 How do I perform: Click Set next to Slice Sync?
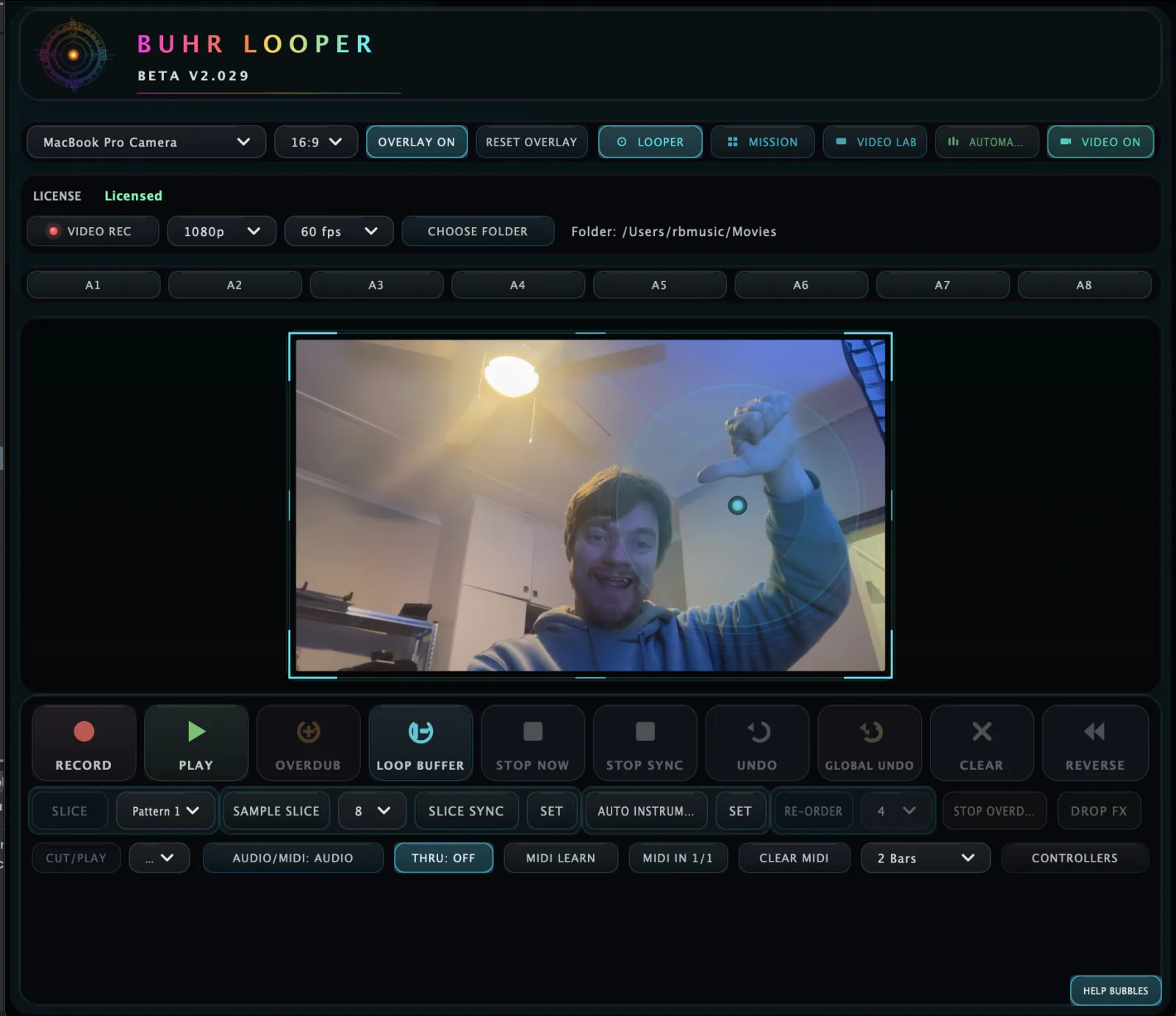551,811
